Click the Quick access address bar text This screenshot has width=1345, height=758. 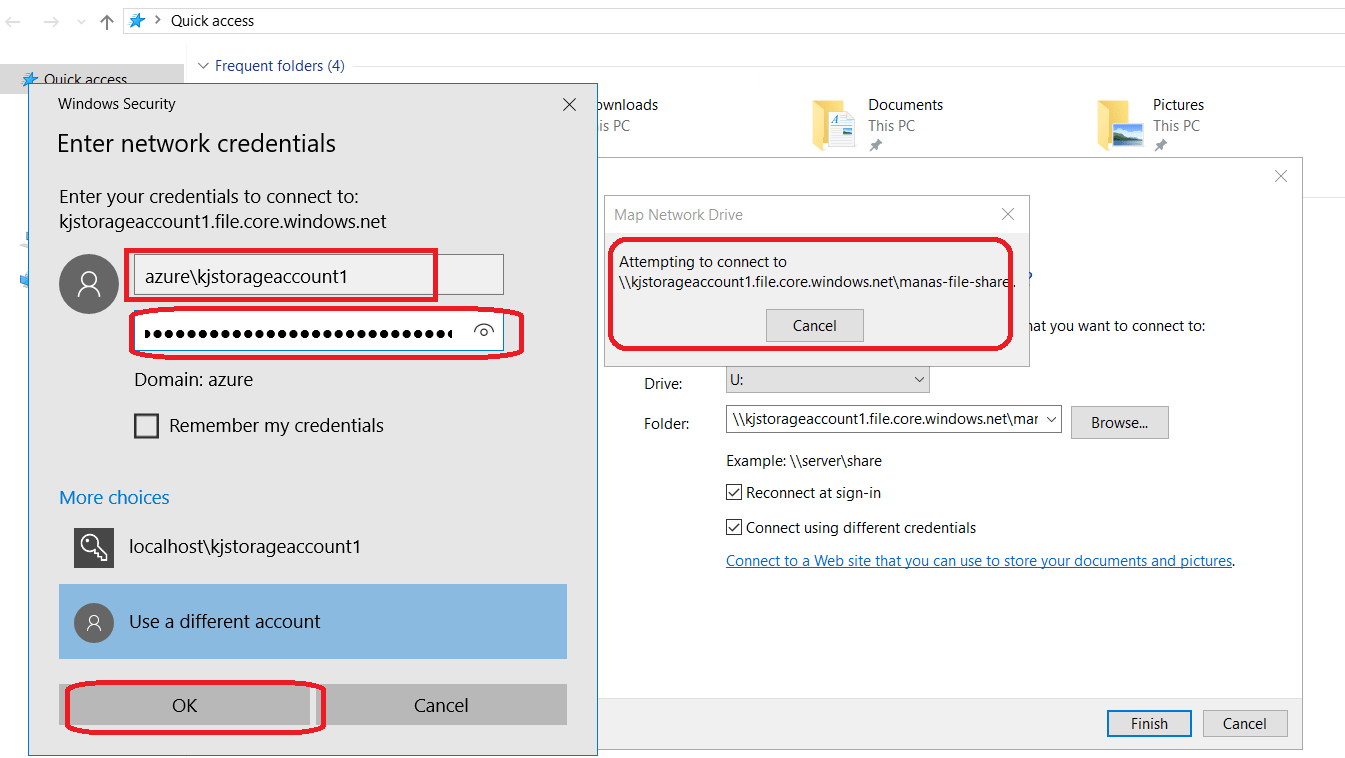[212, 21]
